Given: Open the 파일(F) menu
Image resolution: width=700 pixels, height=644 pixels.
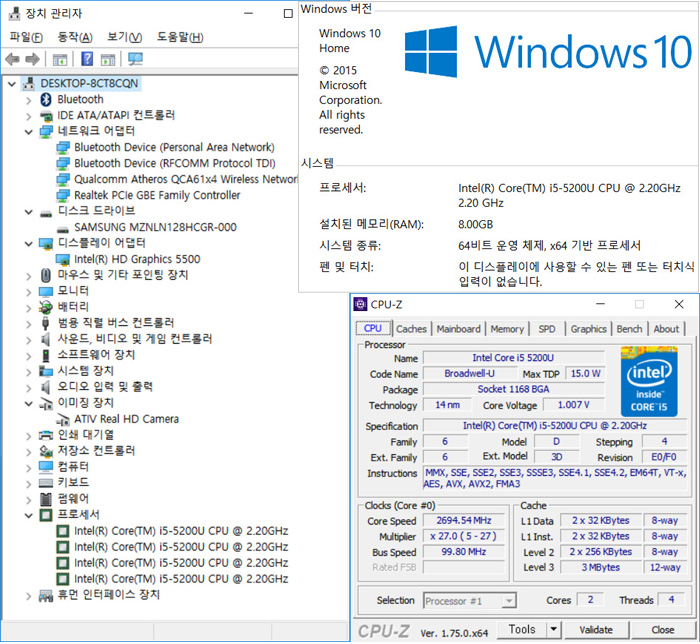Looking at the screenshot, I should 26,37.
